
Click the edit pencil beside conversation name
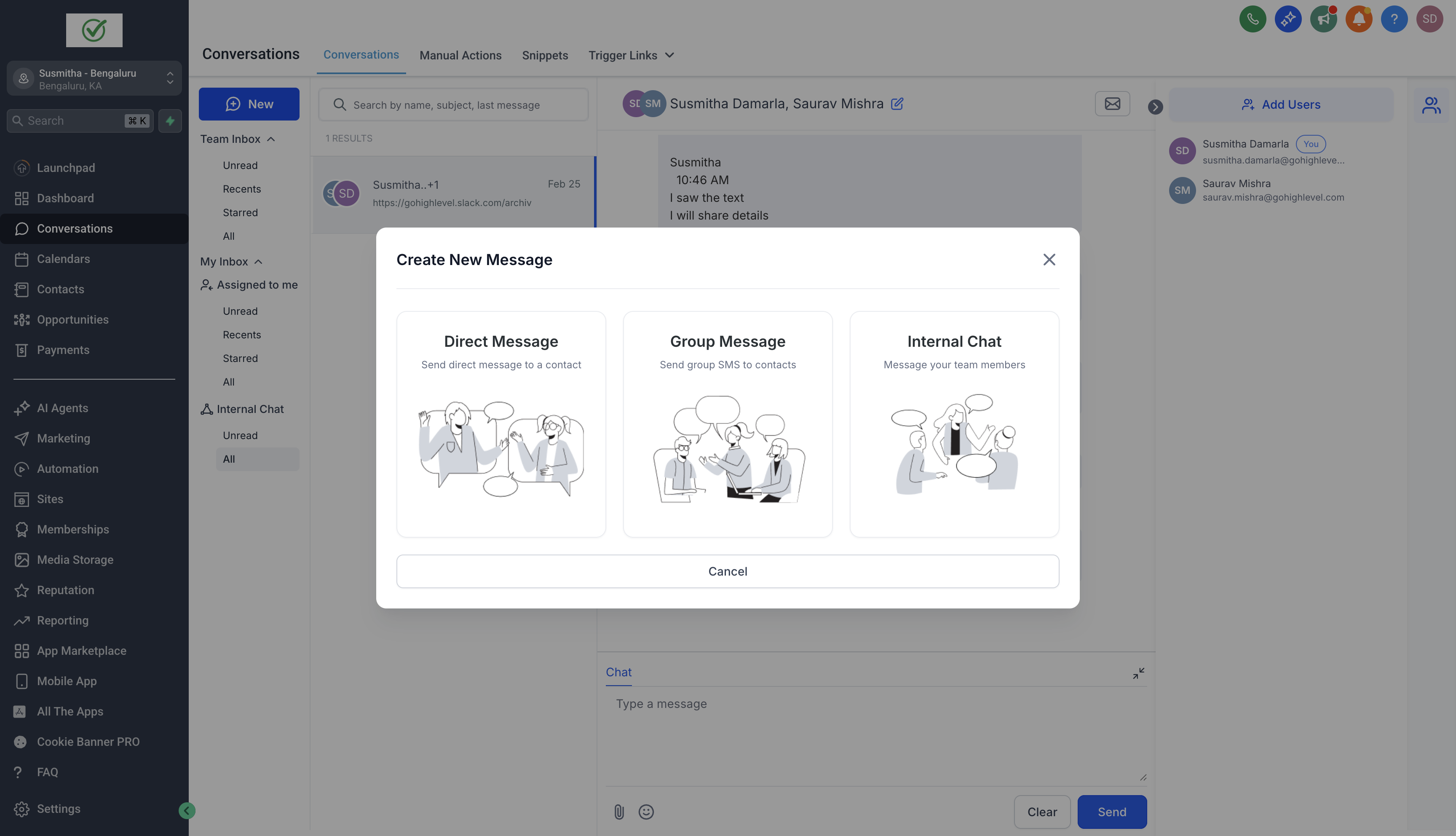click(897, 104)
